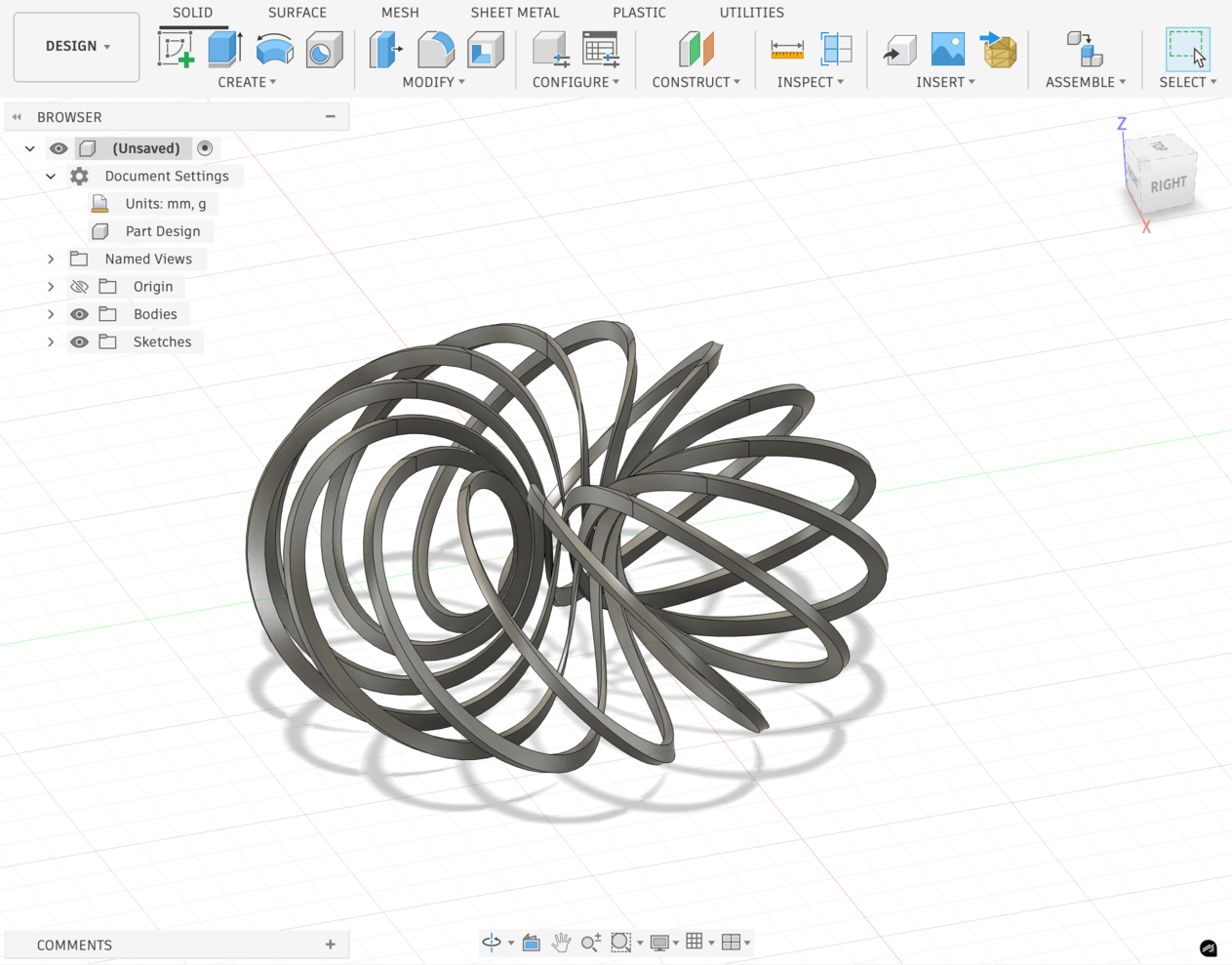Show the Origin folder
Image resolution: width=1232 pixels, height=965 pixels.
(x=79, y=286)
